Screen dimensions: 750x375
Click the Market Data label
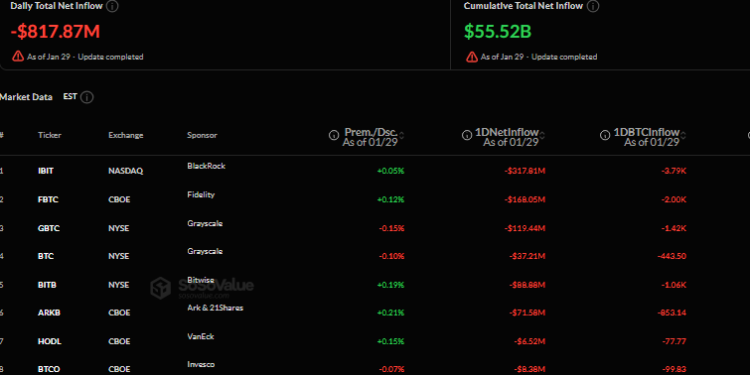click(26, 97)
